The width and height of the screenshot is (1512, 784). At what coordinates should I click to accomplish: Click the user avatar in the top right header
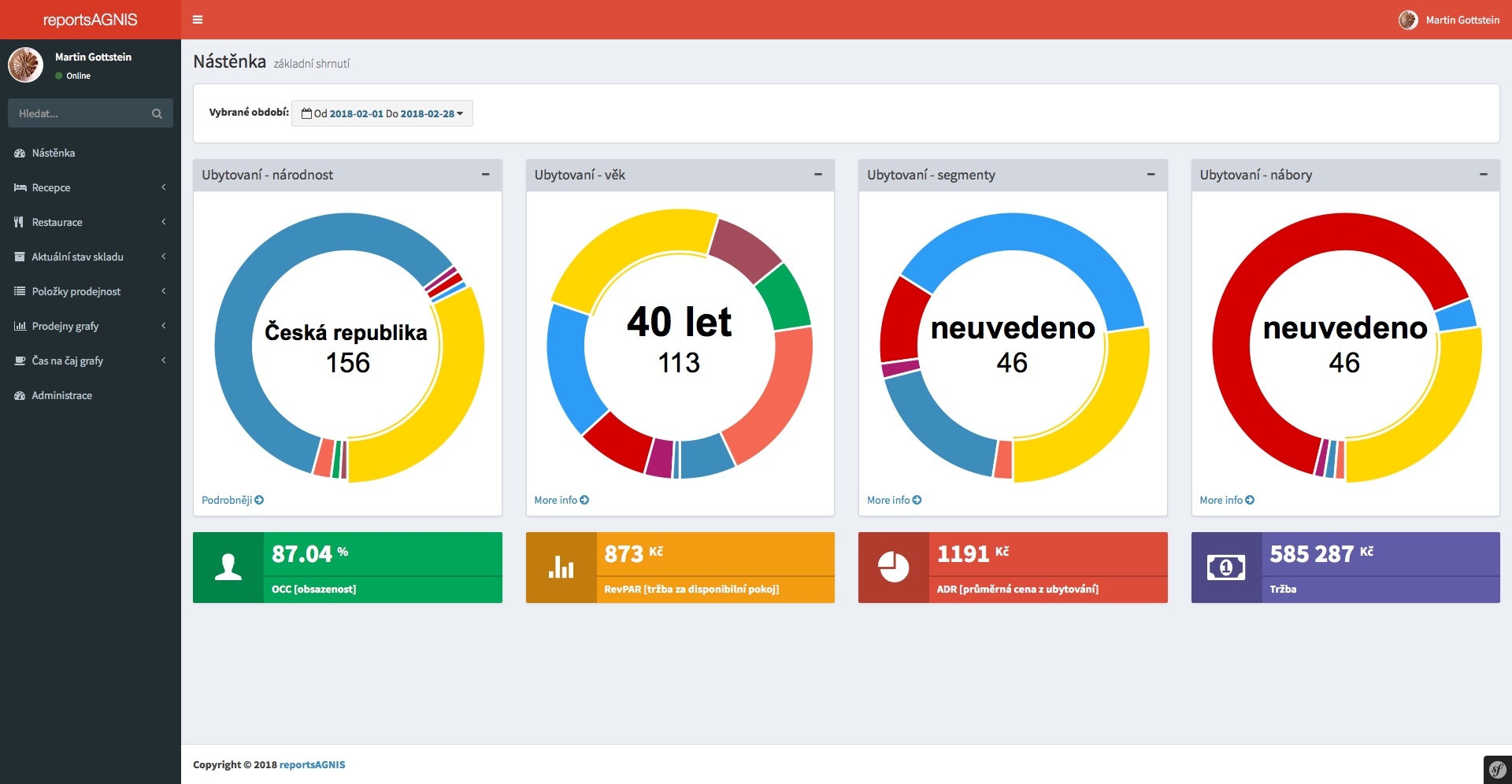[x=1408, y=20]
